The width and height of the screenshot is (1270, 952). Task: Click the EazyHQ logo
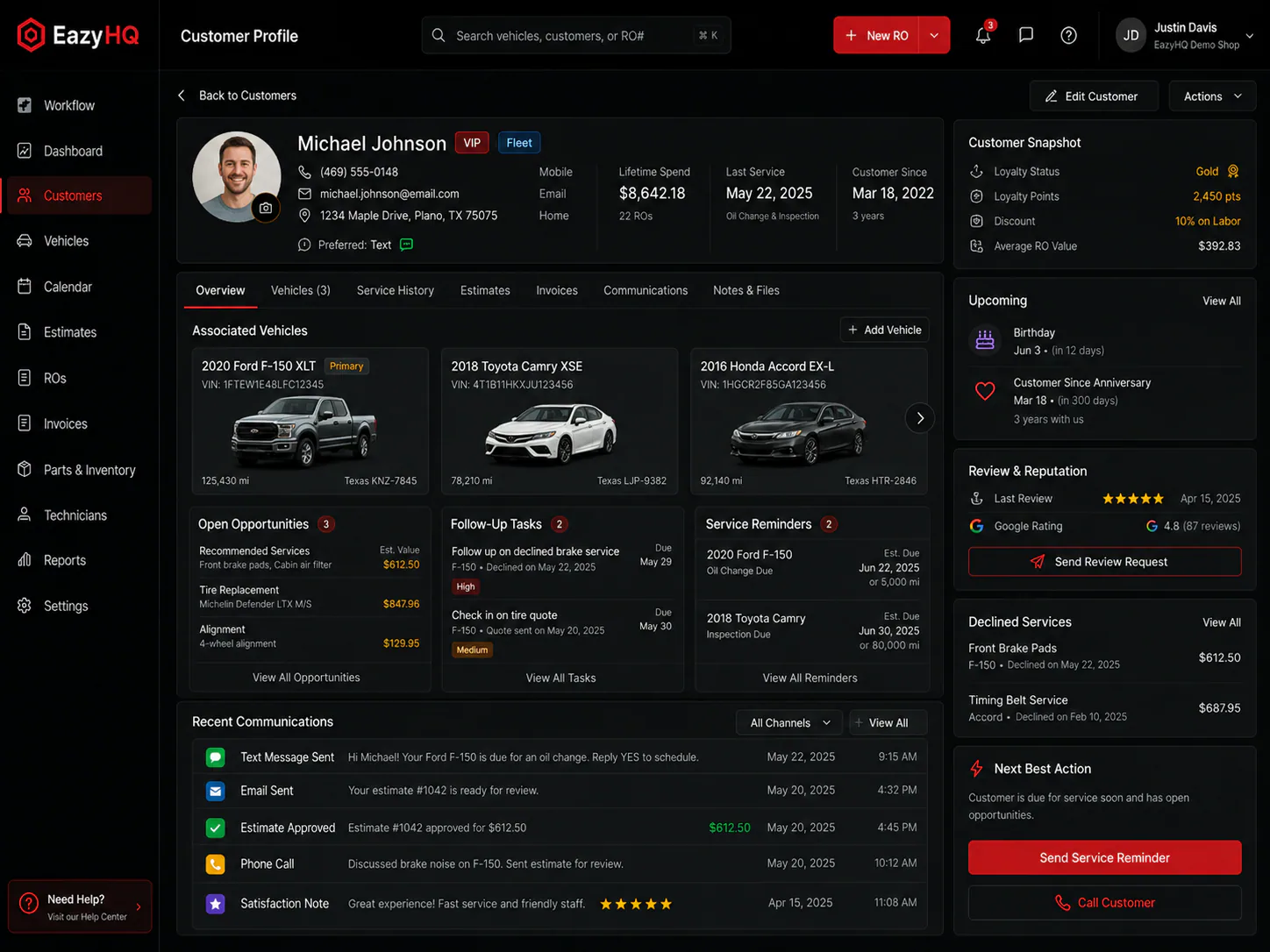tap(78, 35)
